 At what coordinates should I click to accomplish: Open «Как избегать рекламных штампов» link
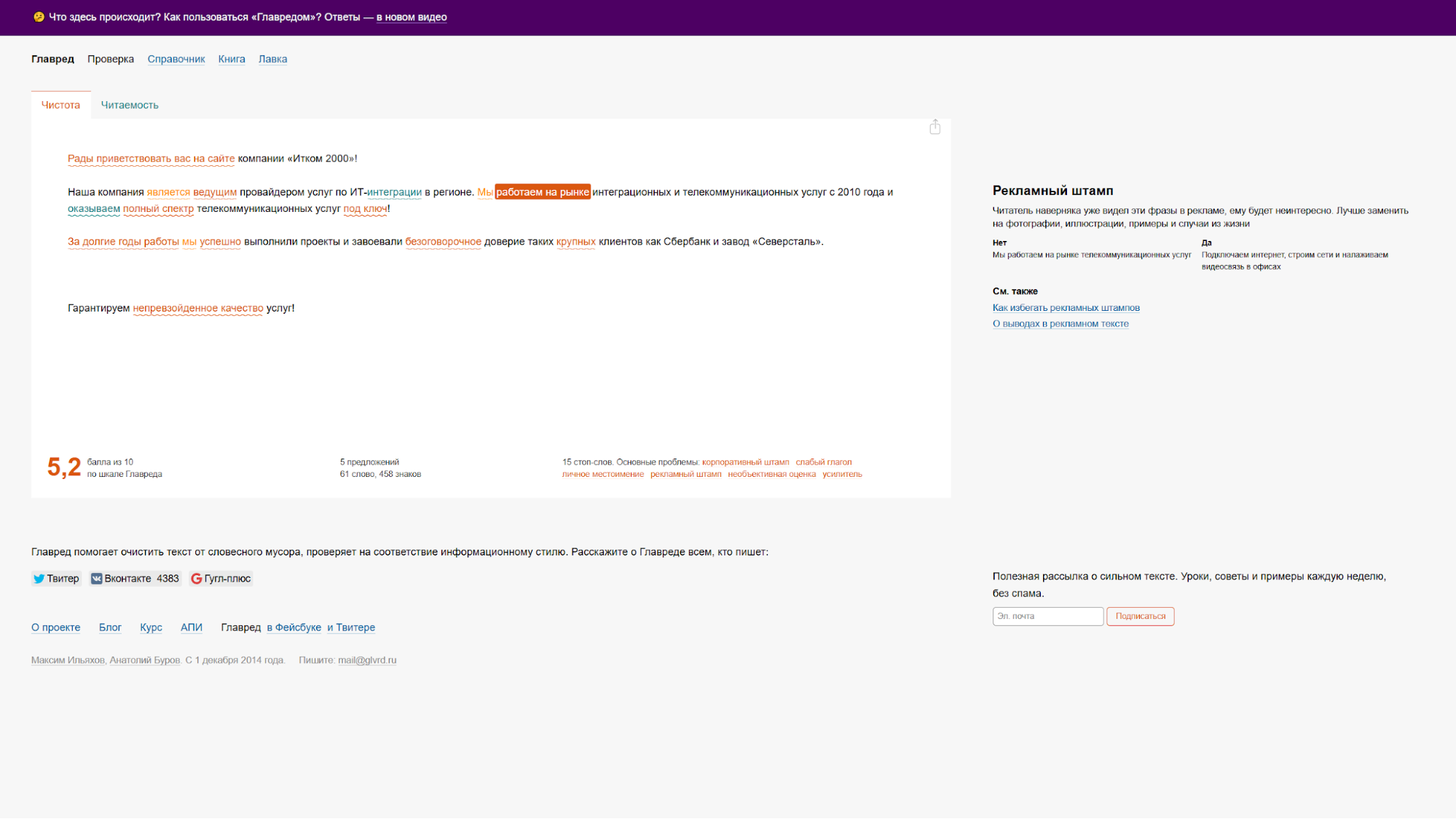[1066, 308]
